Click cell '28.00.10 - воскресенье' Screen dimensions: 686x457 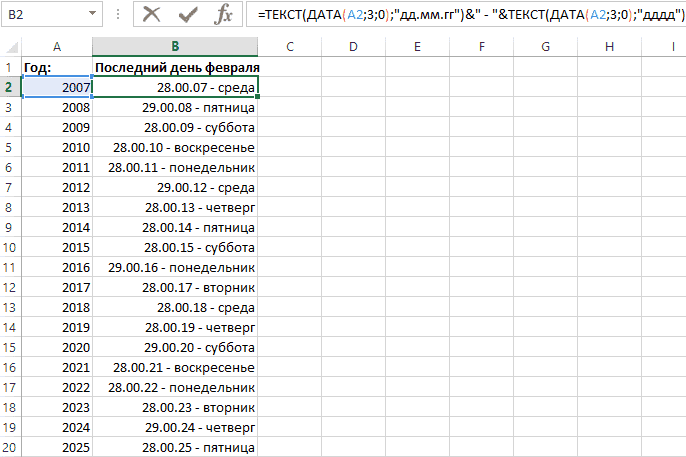(175, 147)
